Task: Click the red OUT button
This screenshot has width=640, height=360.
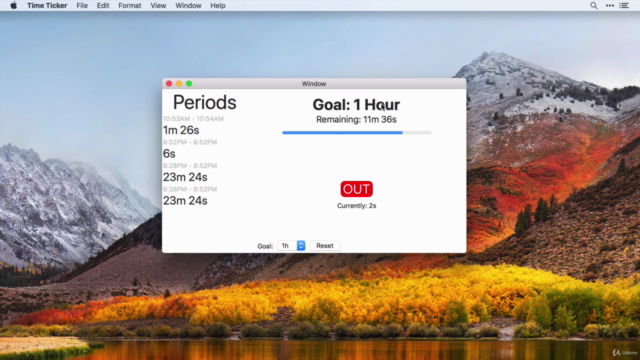Action: pyautogui.click(x=356, y=189)
